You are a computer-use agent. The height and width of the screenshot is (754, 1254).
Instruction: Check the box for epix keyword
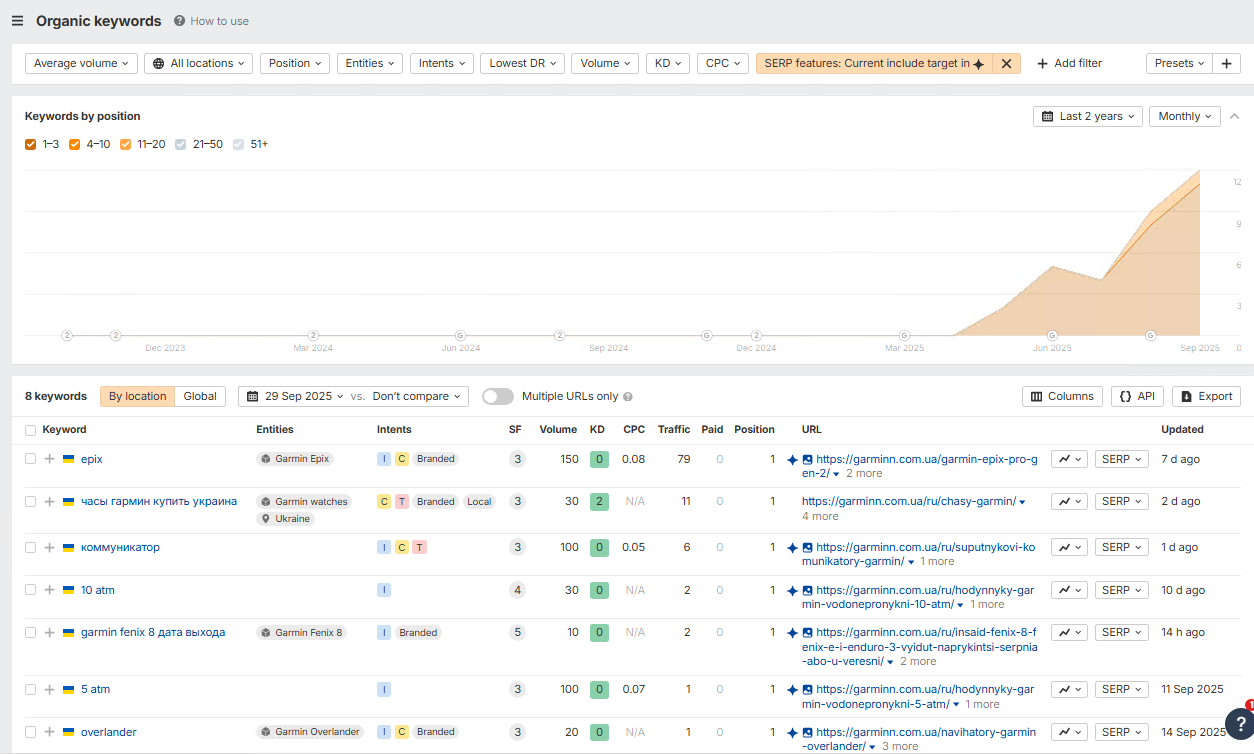[30, 459]
